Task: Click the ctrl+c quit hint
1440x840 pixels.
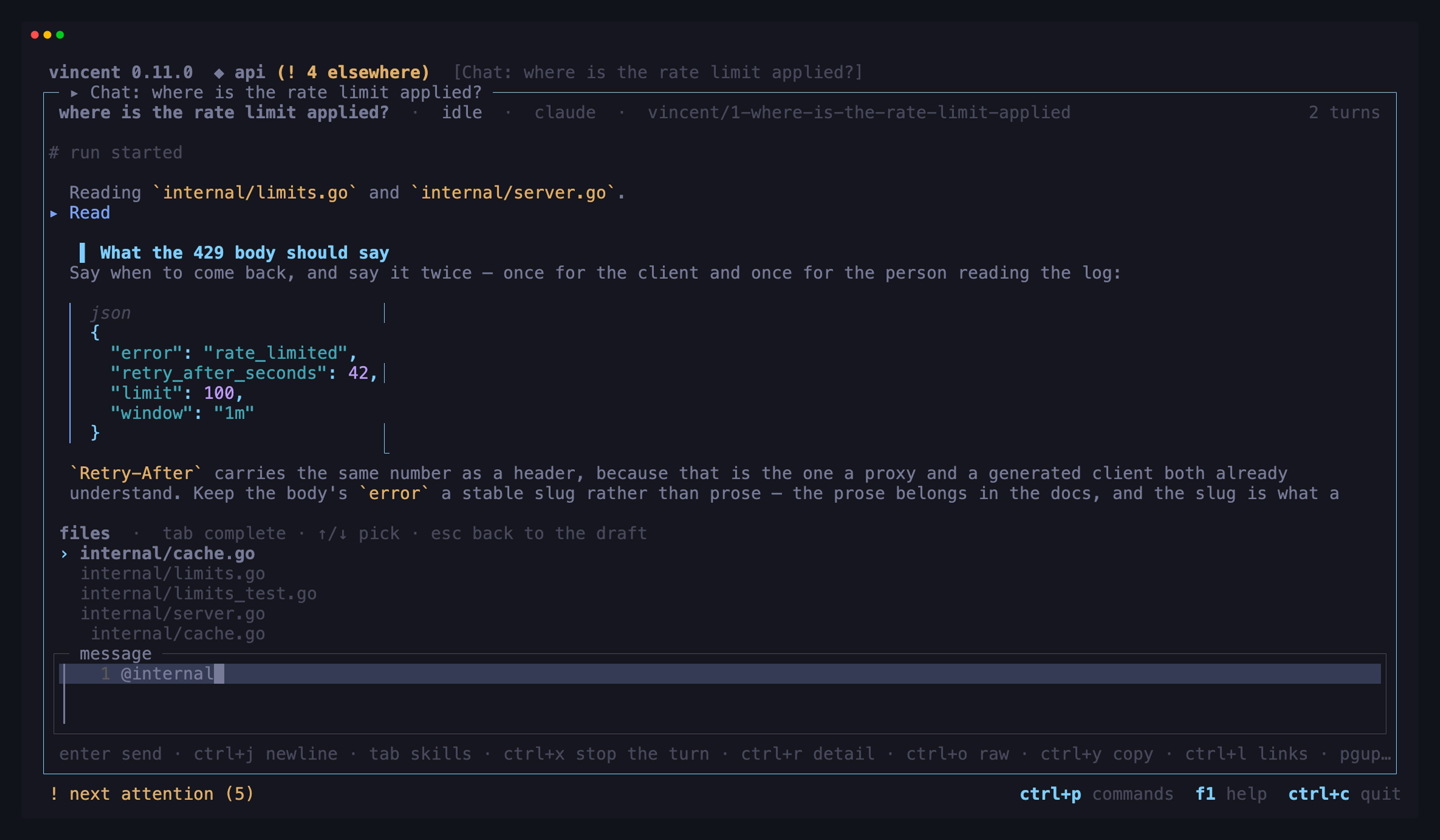Action: click(1344, 794)
